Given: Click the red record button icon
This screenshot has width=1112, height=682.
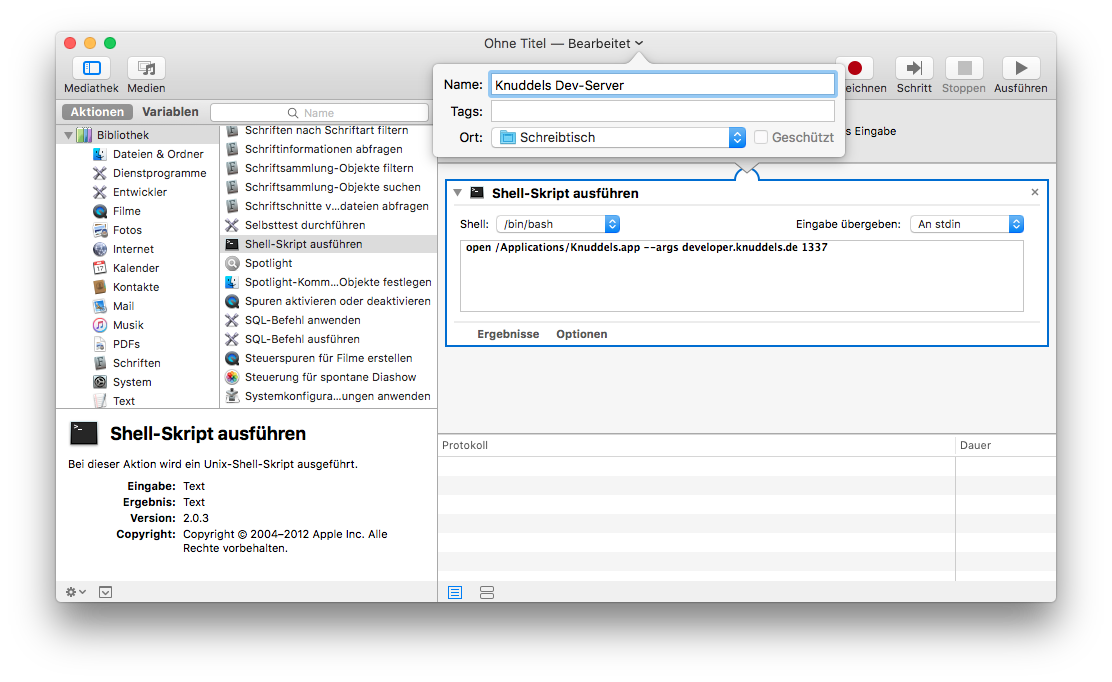Looking at the screenshot, I should click(x=855, y=68).
